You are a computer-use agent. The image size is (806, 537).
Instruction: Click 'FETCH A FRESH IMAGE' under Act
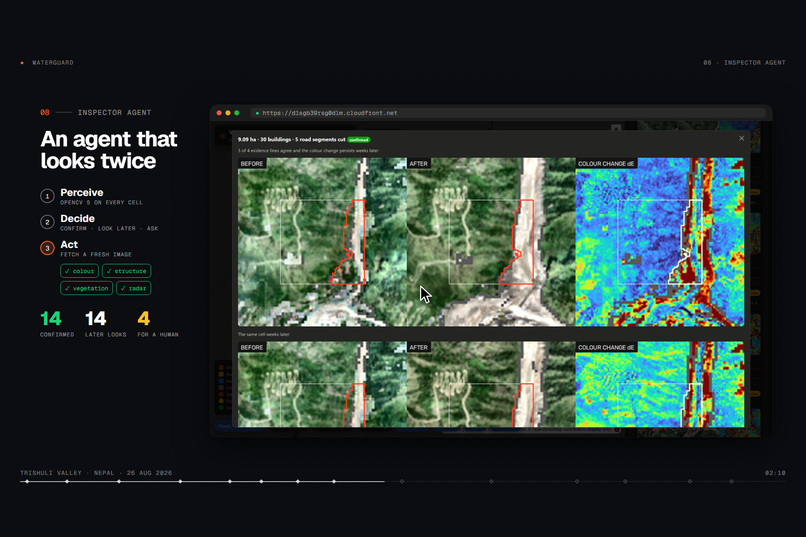tap(96, 255)
